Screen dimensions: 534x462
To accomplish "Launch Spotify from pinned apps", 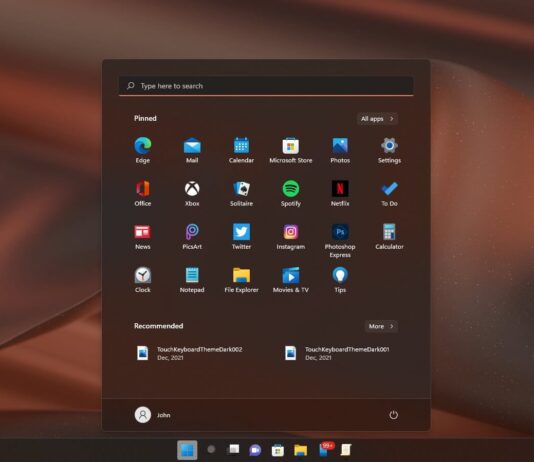I will (290, 193).
